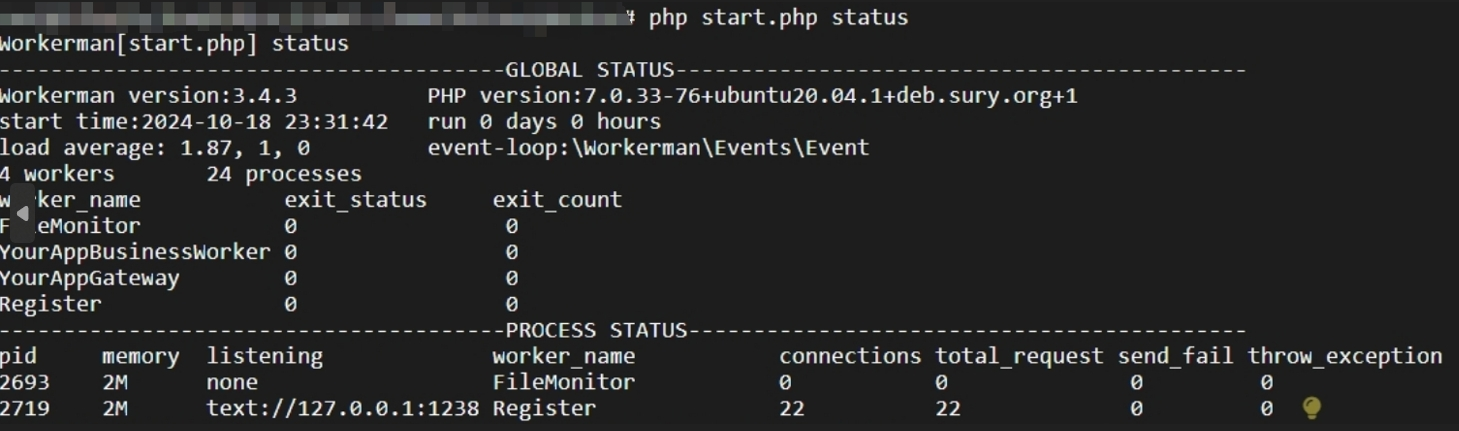Click the load average line

pos(155,148)
